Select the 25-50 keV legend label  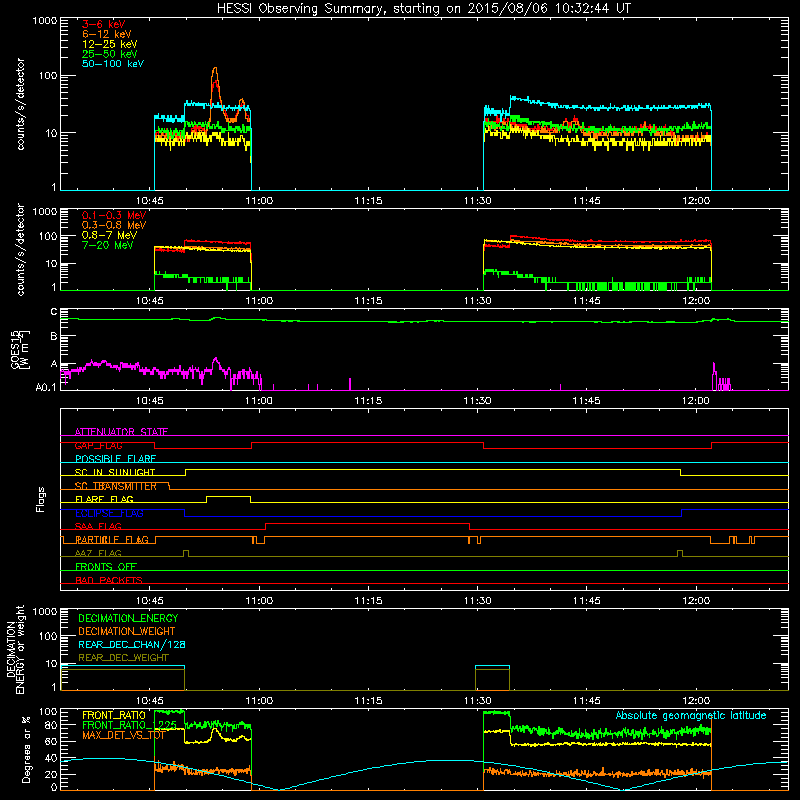(x=110, y=54)
